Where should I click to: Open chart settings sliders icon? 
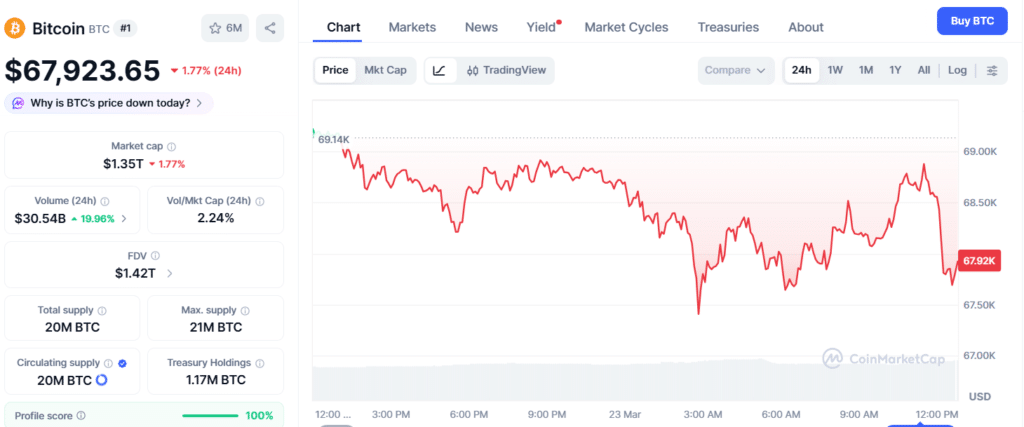pos(991,70)
